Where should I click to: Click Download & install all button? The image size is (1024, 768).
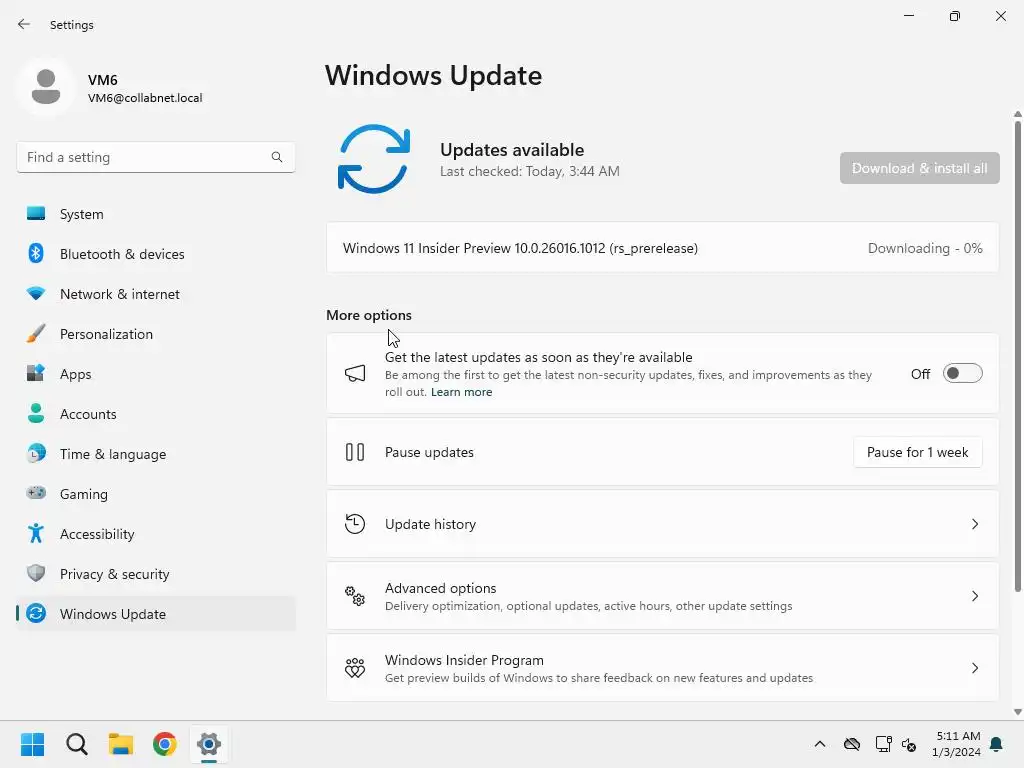[x=920, y=168]
